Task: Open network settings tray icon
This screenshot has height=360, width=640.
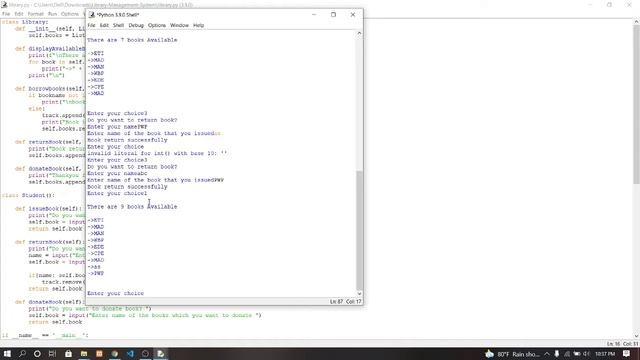Action: (567, 354)
